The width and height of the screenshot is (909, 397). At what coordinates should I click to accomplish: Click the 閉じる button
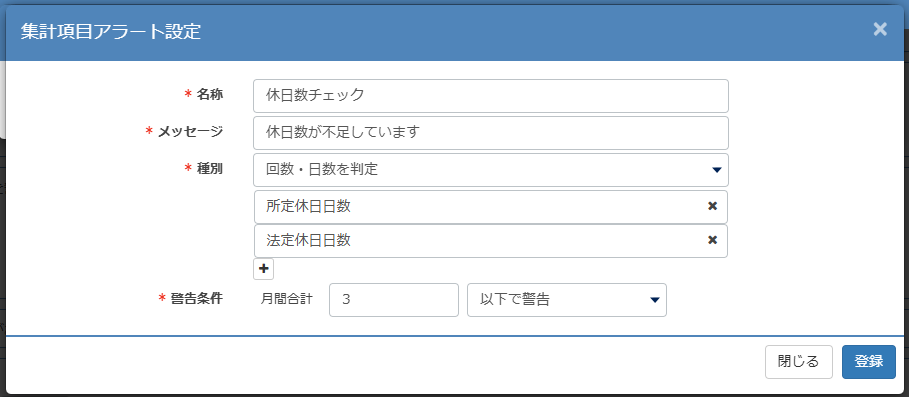(798, 362)
